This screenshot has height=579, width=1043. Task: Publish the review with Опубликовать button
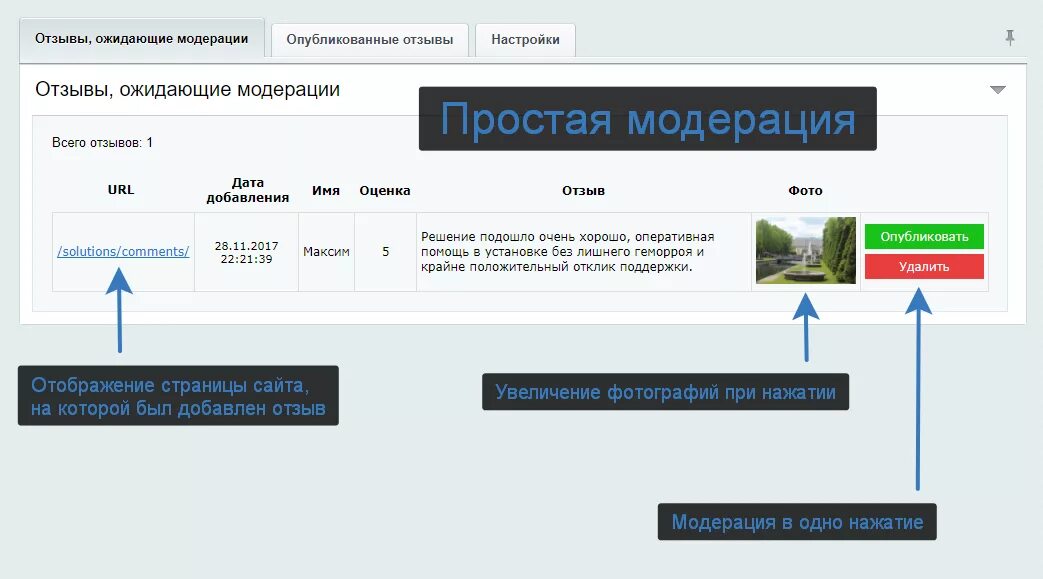pos(923,235)
